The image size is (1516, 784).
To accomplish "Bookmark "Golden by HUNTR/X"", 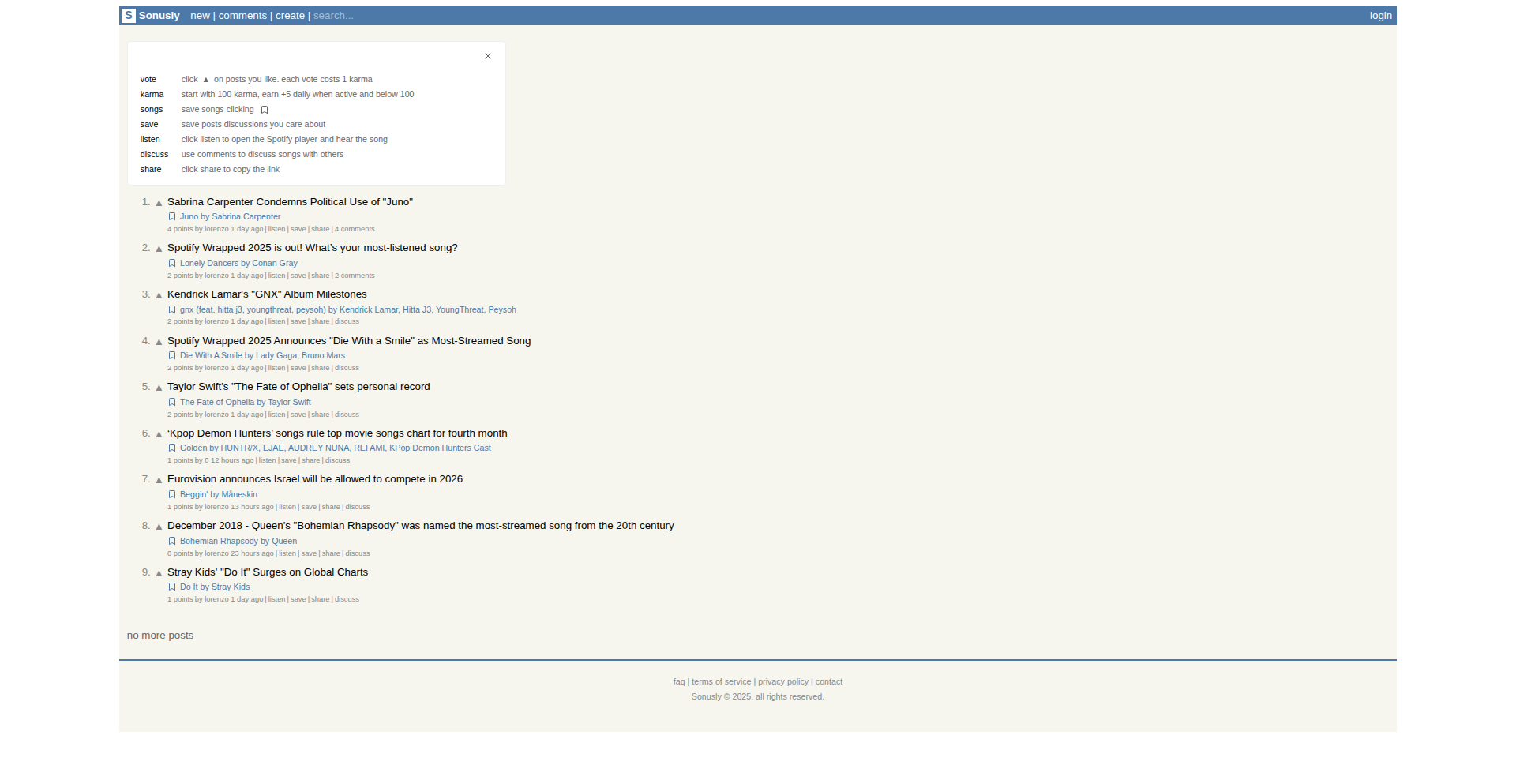I will click(172, 448).
